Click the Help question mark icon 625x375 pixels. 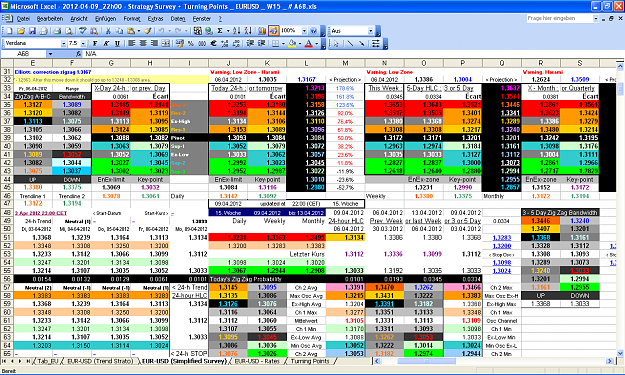click(x=314, y=31)
